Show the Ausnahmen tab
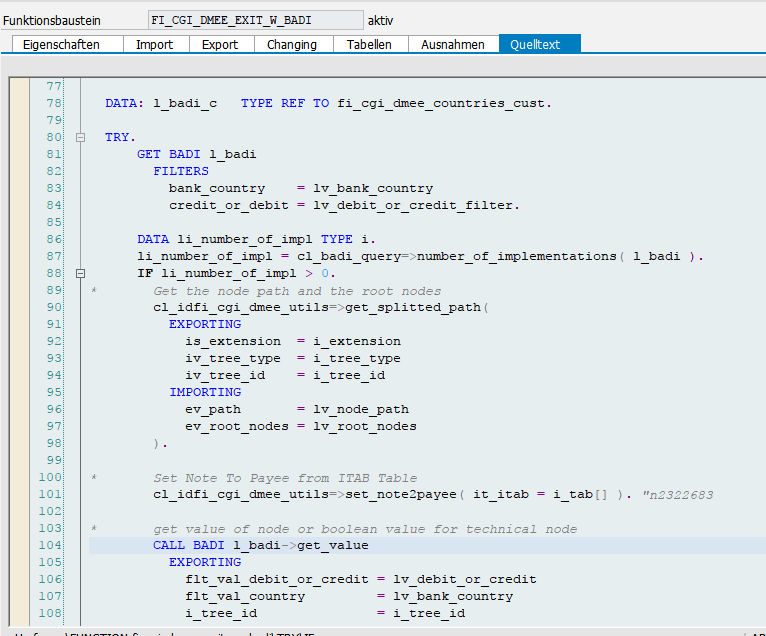 pyautogui.click(x=453, y=44)
